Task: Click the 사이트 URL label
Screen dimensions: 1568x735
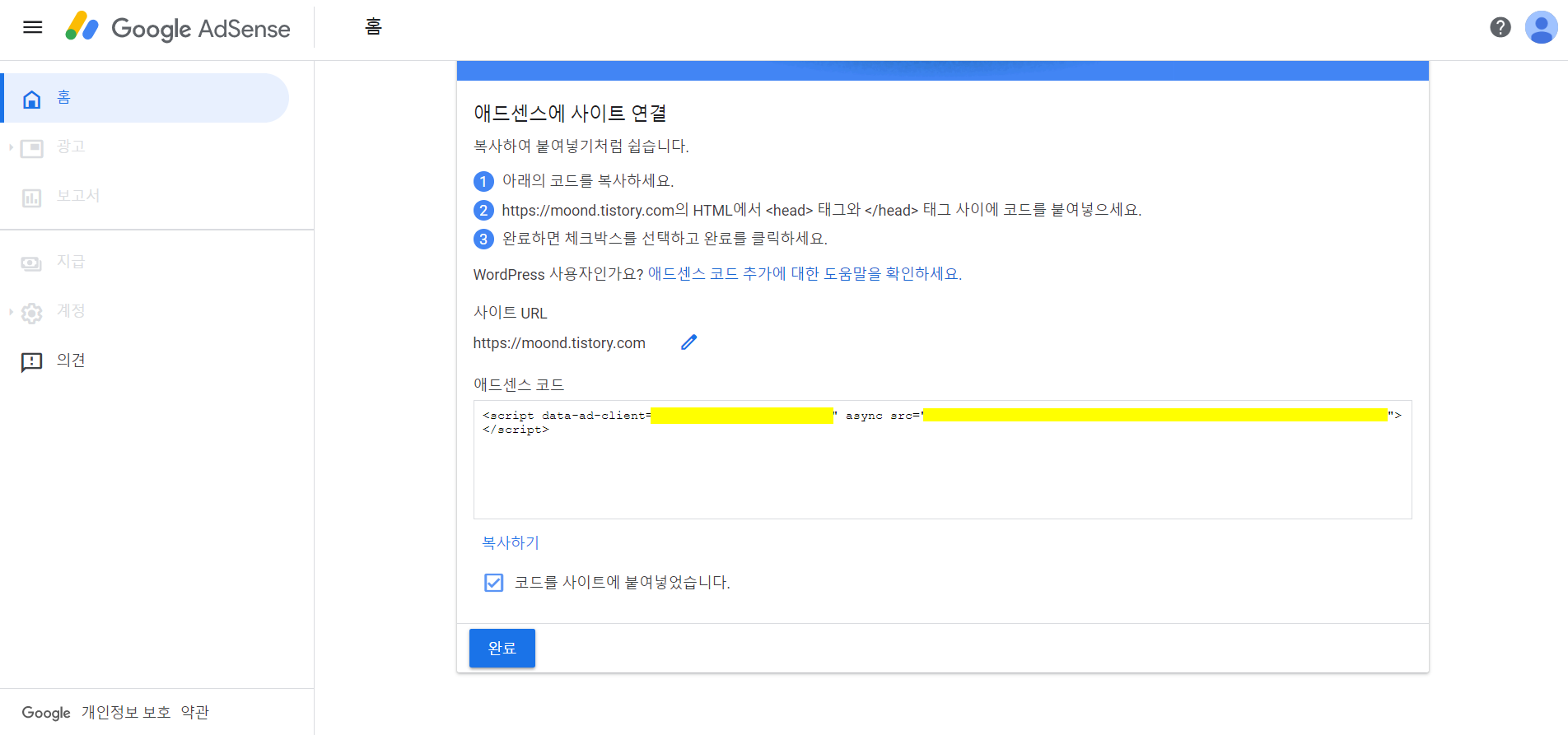Action: (x=511, y=313)
